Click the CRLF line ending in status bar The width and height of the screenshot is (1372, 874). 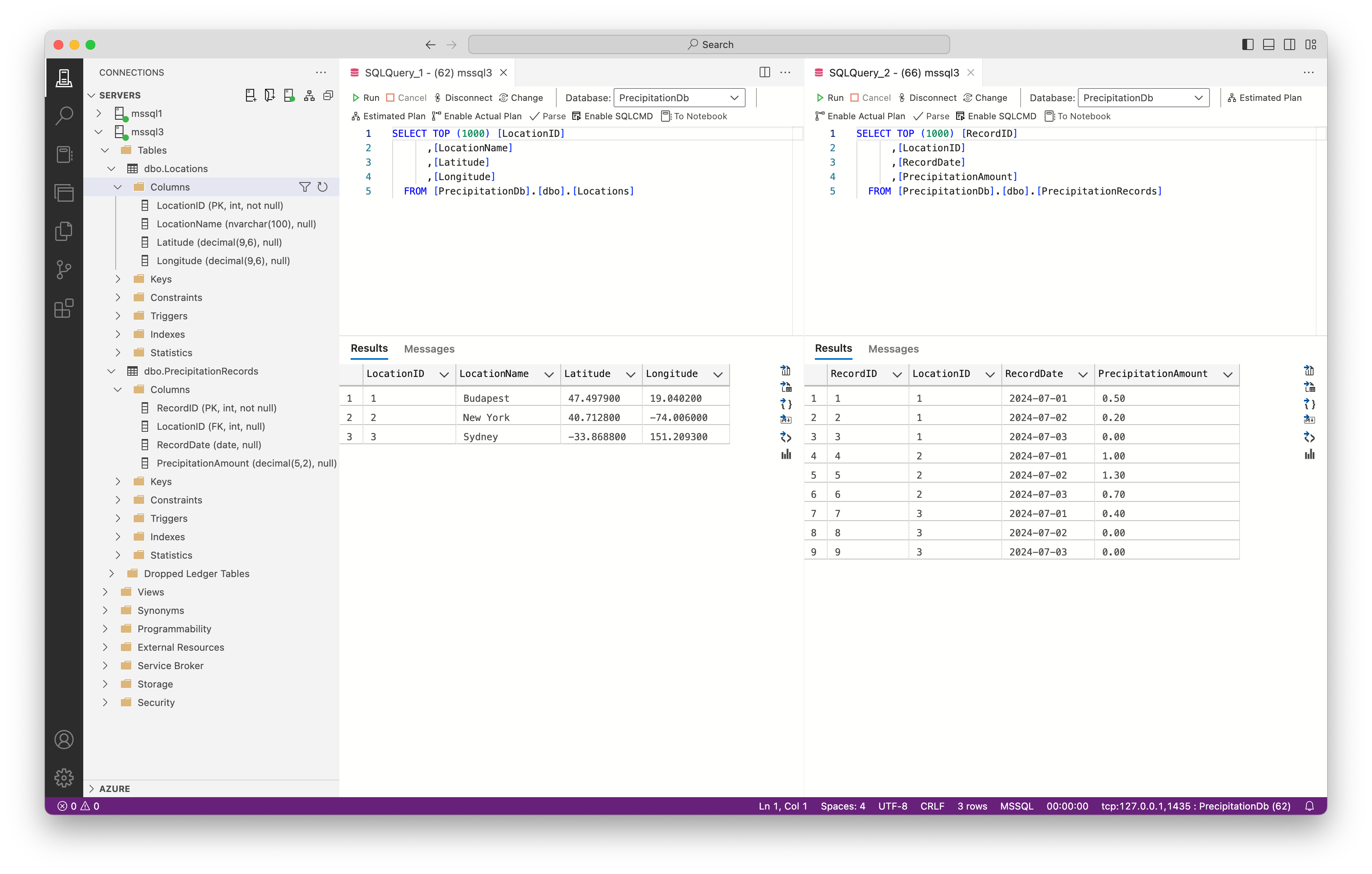coord(932,806)
